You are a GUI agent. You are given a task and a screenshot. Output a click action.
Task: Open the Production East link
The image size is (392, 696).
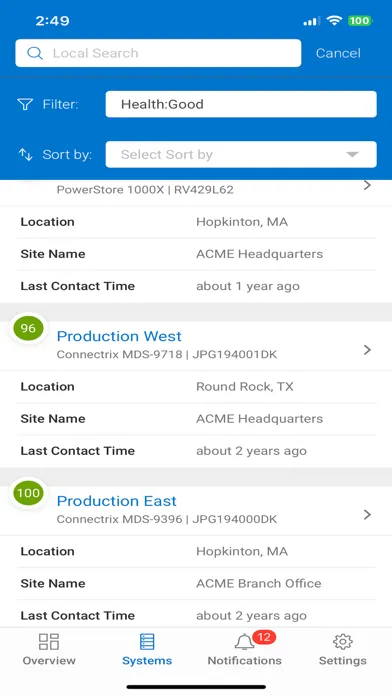point(116,501)
